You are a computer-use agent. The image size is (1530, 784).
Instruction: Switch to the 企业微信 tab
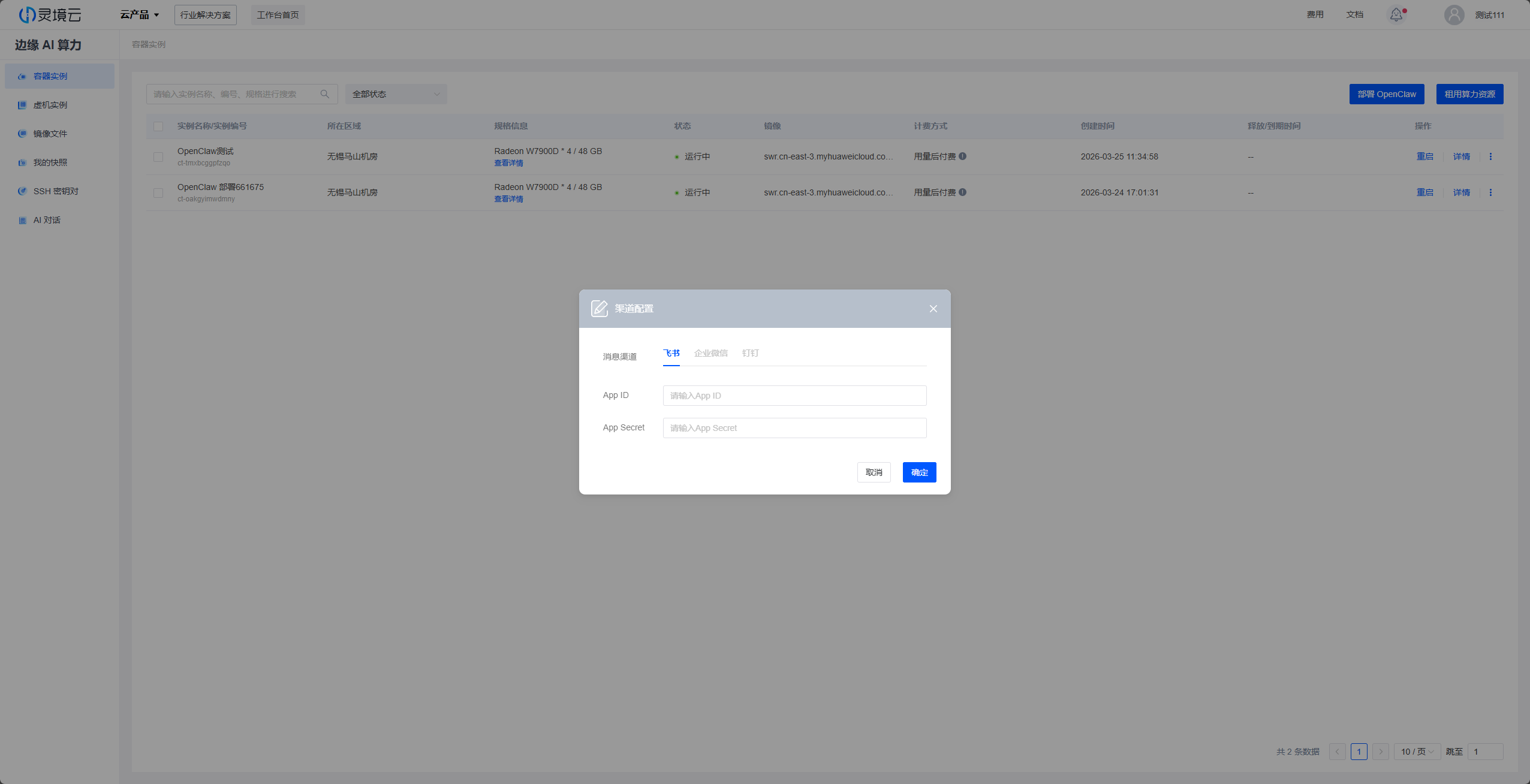pos(710,353)
